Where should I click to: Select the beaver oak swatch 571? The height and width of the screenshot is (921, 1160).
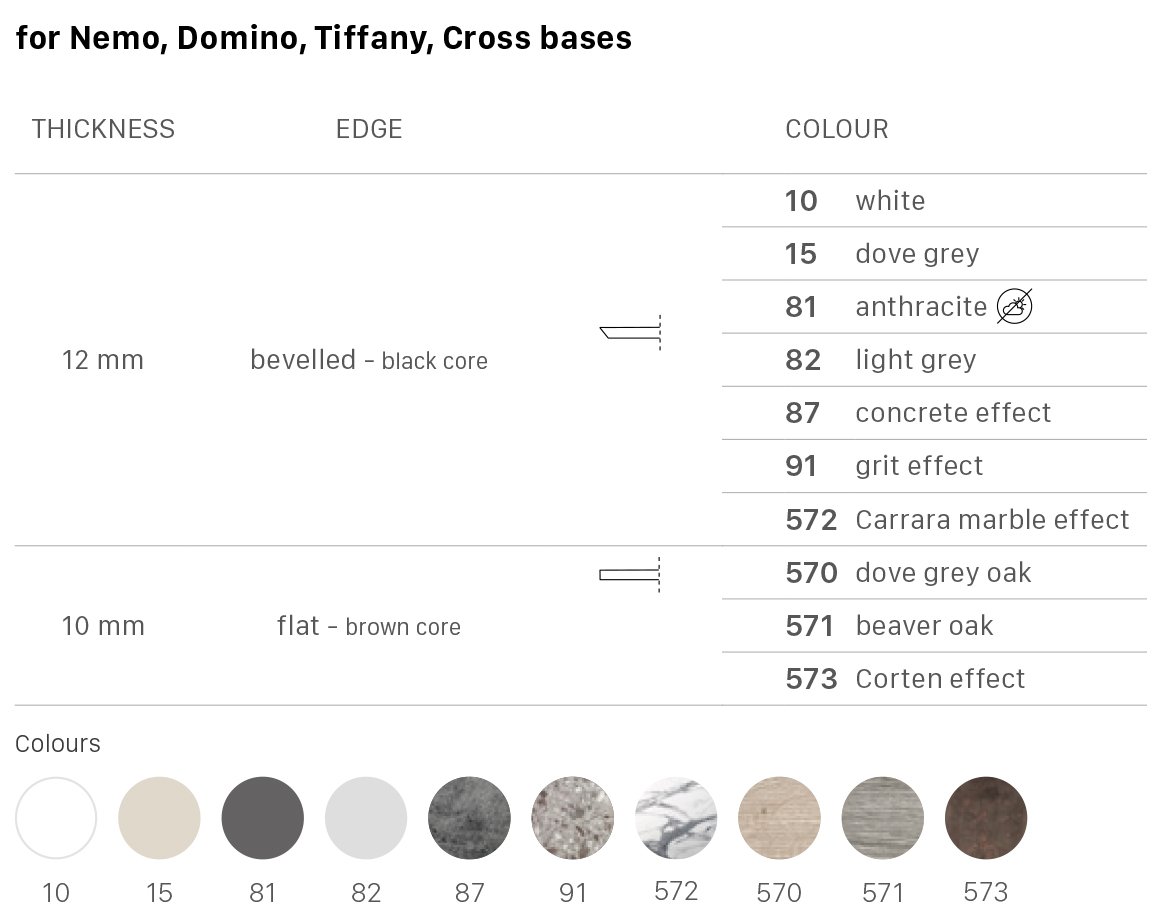pos(883,818)
